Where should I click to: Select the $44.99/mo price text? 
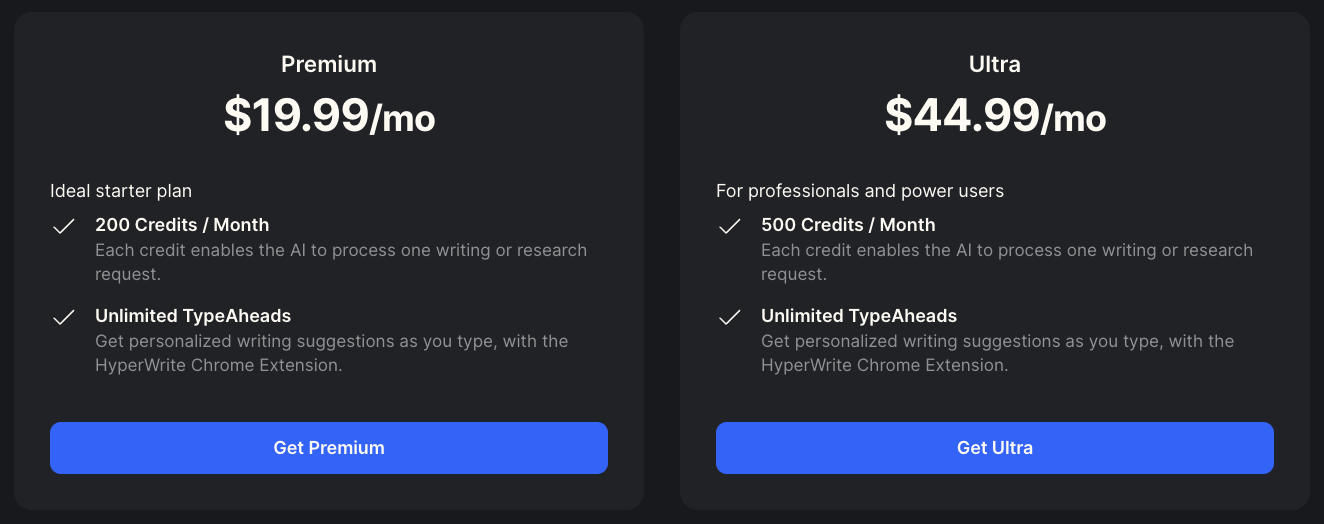point(995,116)
